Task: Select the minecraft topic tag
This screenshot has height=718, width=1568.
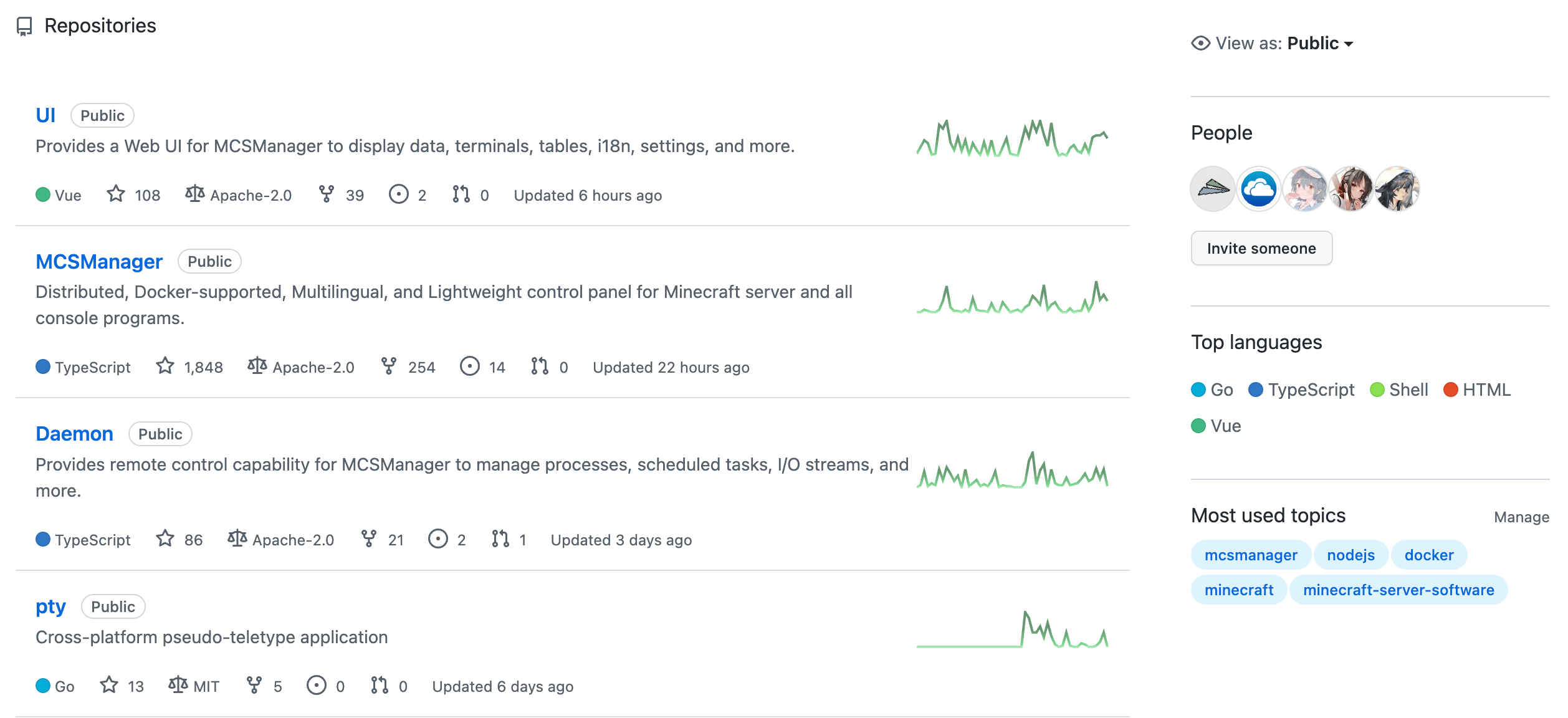Action: 1239,590
